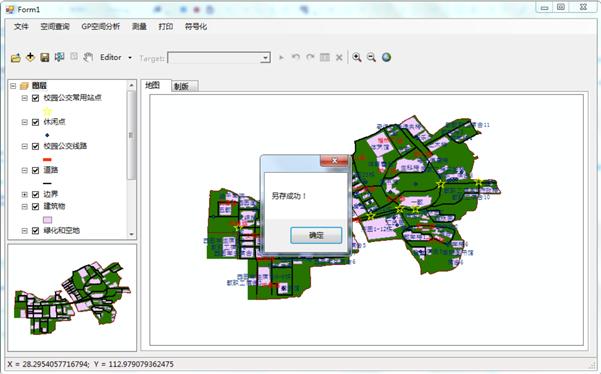601x374 pixels.
Task: Open the Target combo box dropdown
Action: click(x=265, y=58)
